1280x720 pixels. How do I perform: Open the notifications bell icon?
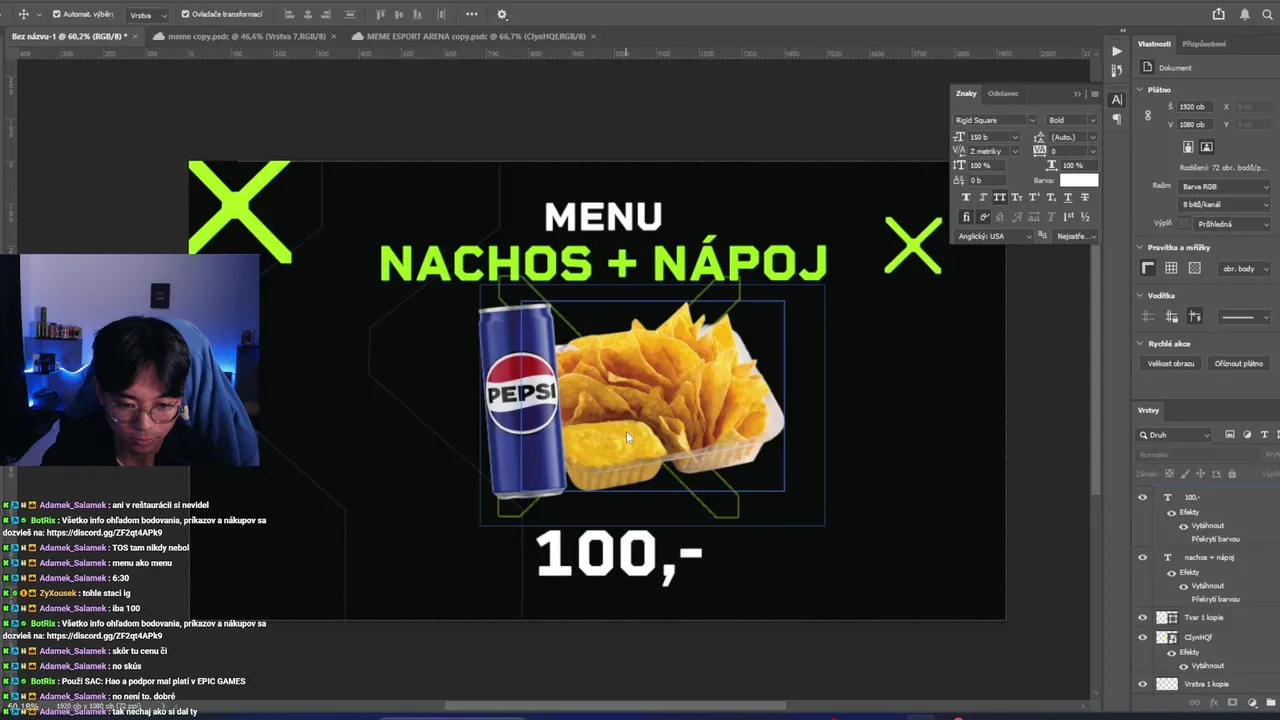tap(1245, 14)
